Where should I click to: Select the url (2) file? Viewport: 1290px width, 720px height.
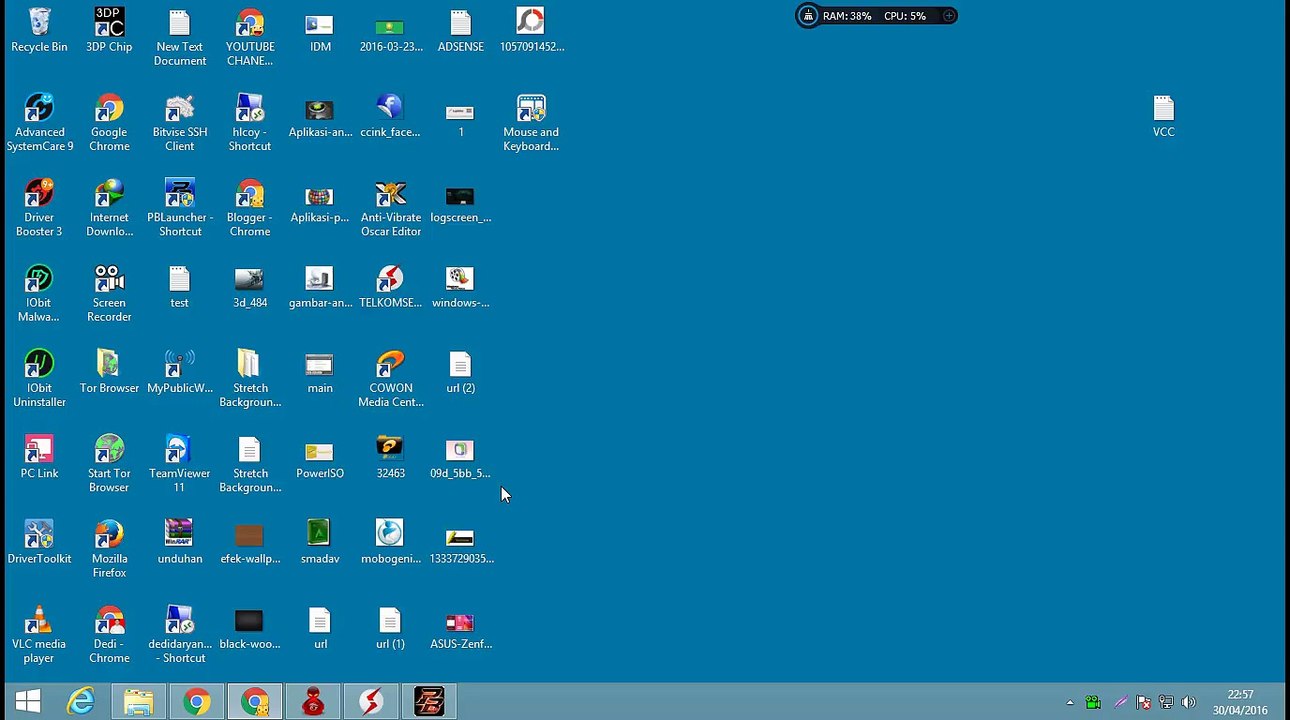460,371
